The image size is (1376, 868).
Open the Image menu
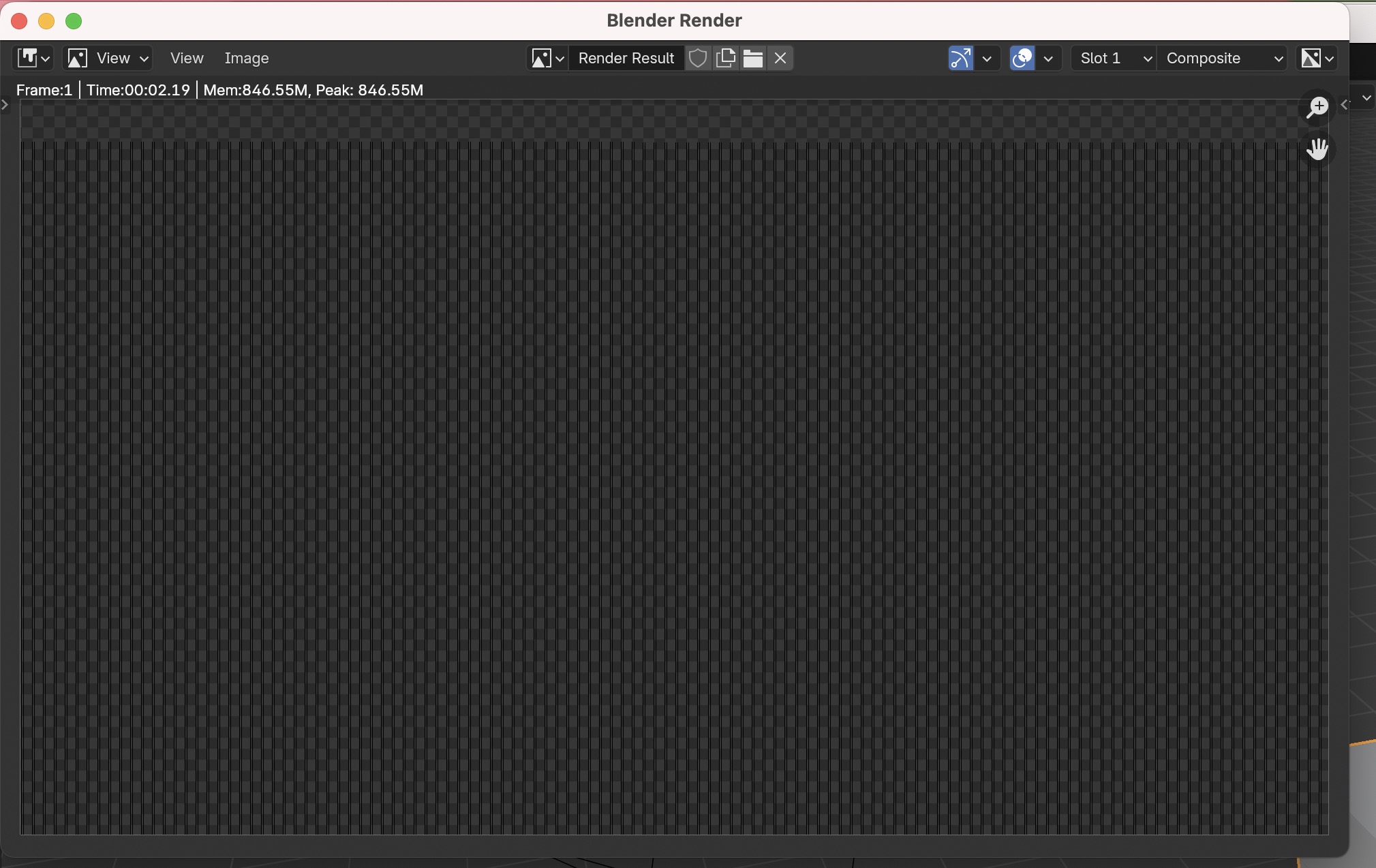coord(246,58)
